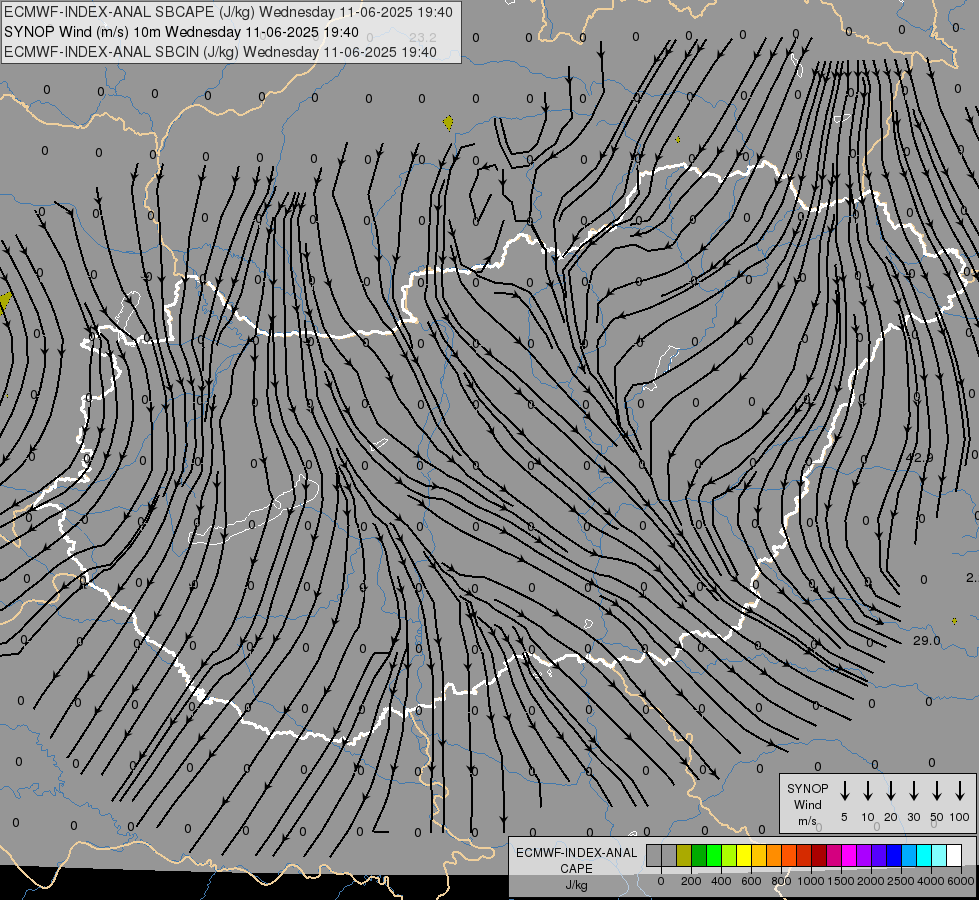979x900 pixels.
Task: Click the 42.9 value on the map
Action: [919, 458]
